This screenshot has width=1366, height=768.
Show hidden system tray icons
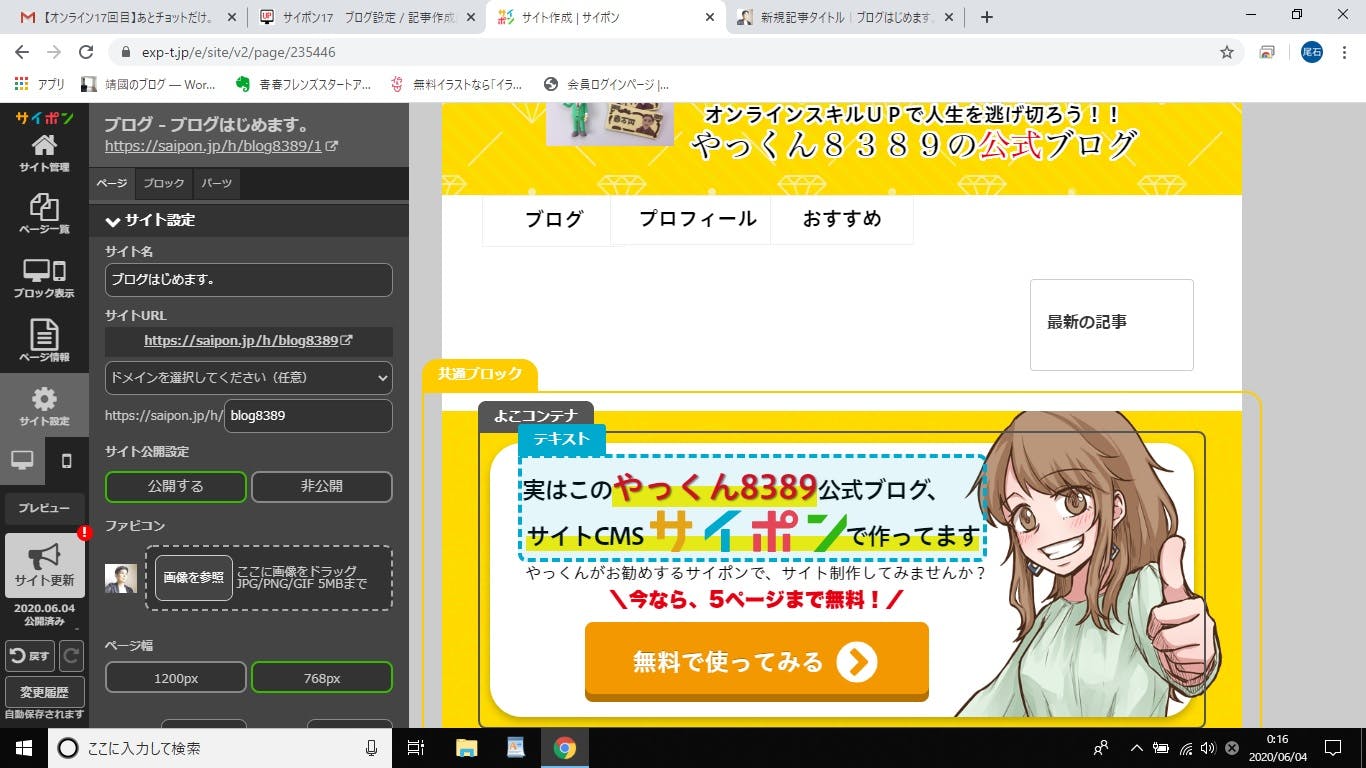click(x=1136, y=748)
